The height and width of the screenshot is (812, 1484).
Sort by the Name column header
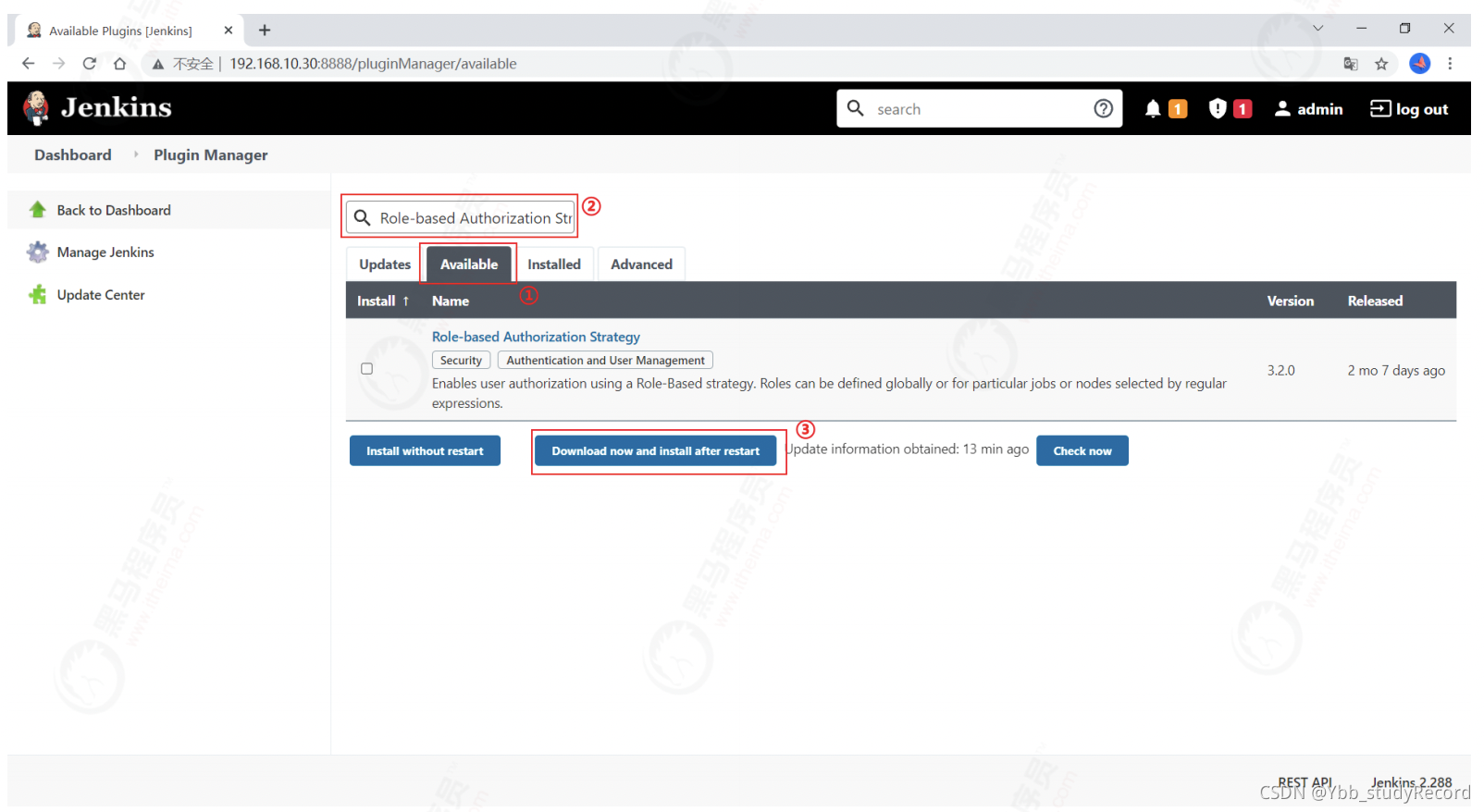[x=451, y=301]
